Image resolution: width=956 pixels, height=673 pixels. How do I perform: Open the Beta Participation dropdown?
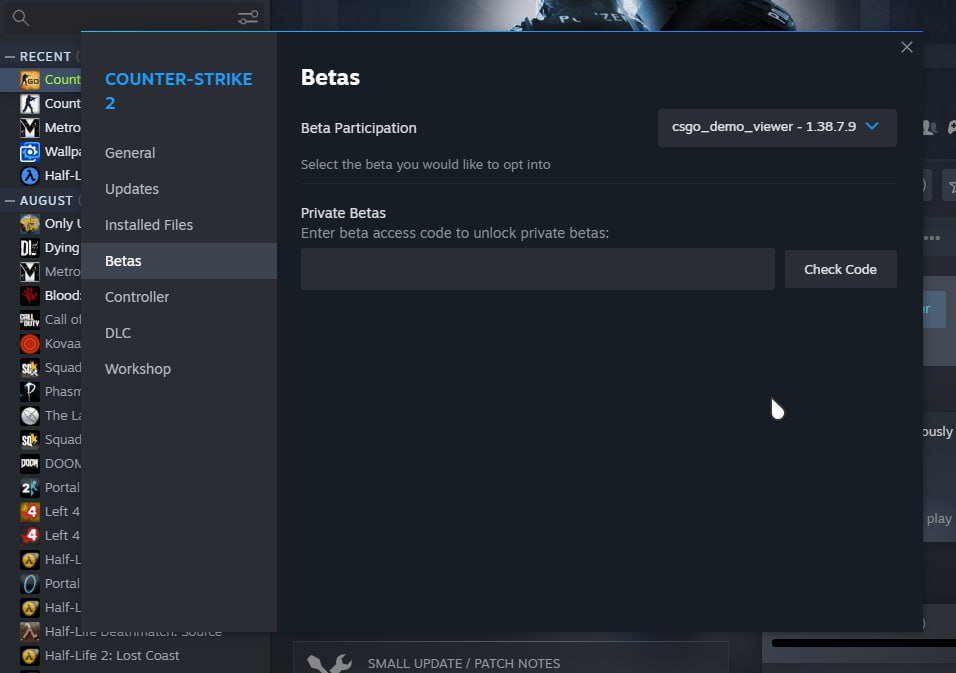pos(777,127)
